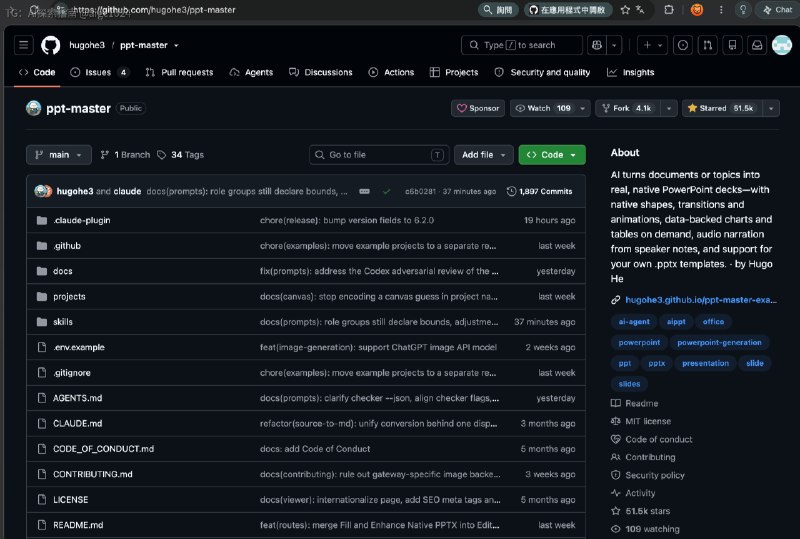Open the 1,897 Commits history link

pyautogui.click(x=539, y=191)
